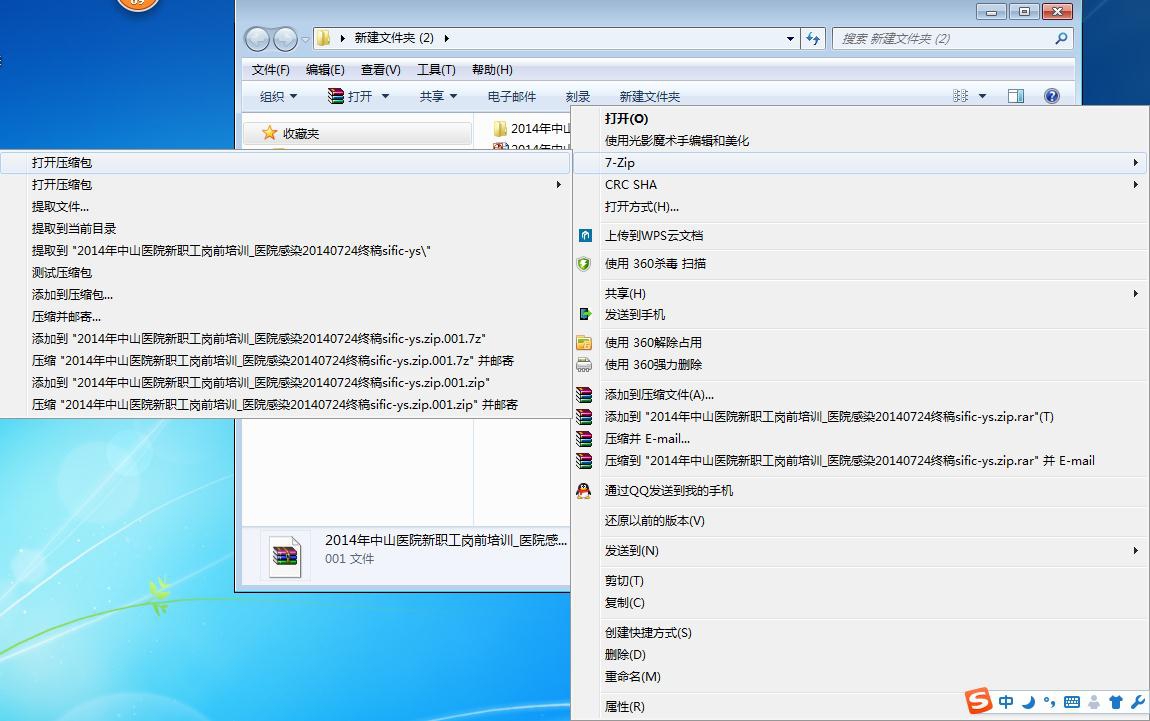Open the 组织 dropdown in toolbar
1150x721 pixels.
coord(278,97)
